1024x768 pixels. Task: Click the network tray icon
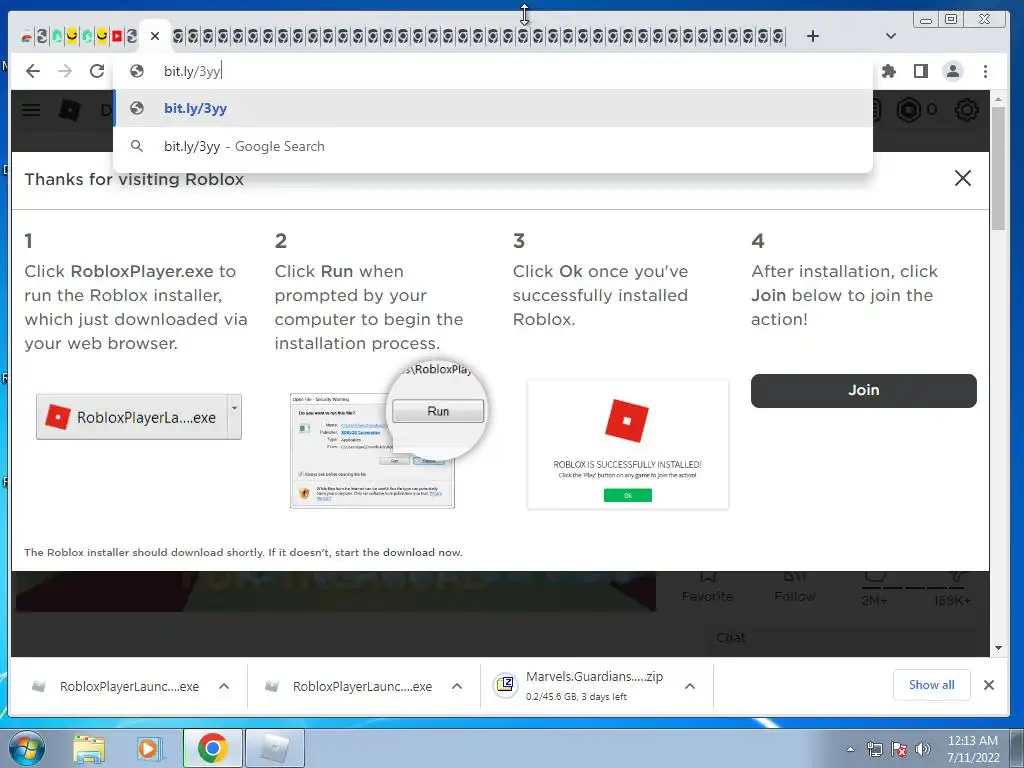pos(874,750)
